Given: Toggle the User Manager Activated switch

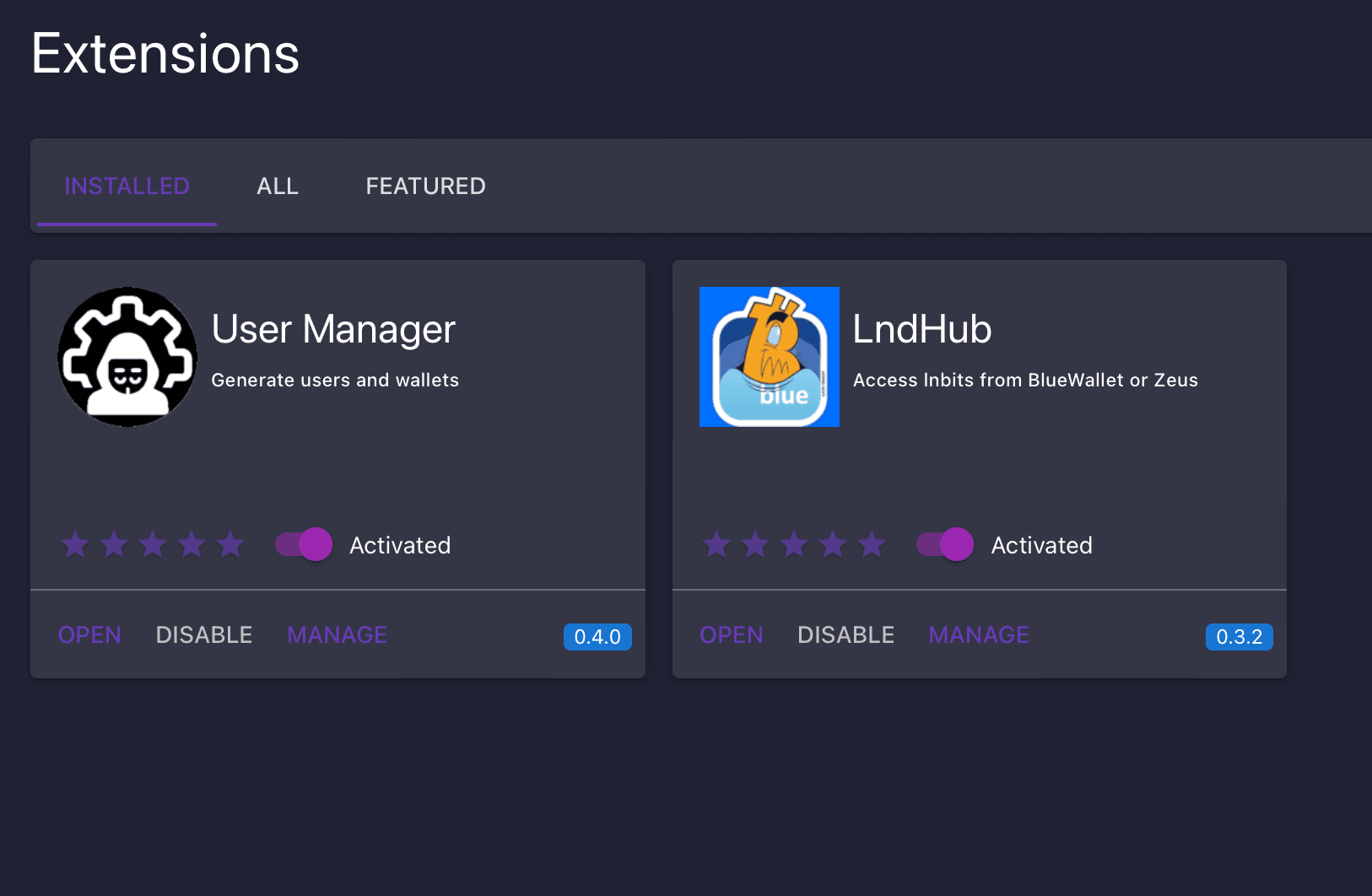Looking at the screenshot, I should click(x=304, y=544).
